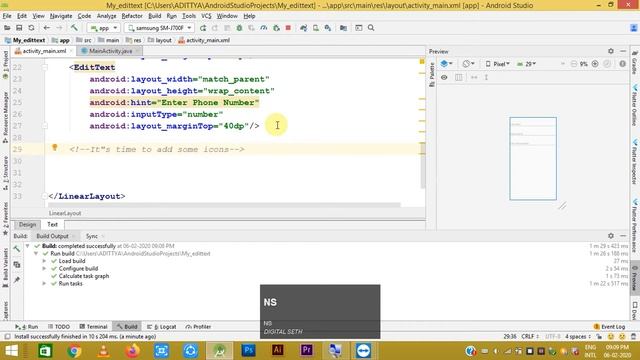This screenshot has height=360, width=640.
Task: Open the TODO tool window button
Action: (x=59, y=327)
